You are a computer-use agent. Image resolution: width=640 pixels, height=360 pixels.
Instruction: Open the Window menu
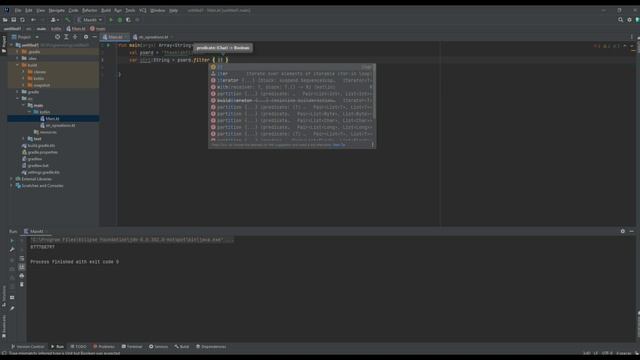pos(158,10)
